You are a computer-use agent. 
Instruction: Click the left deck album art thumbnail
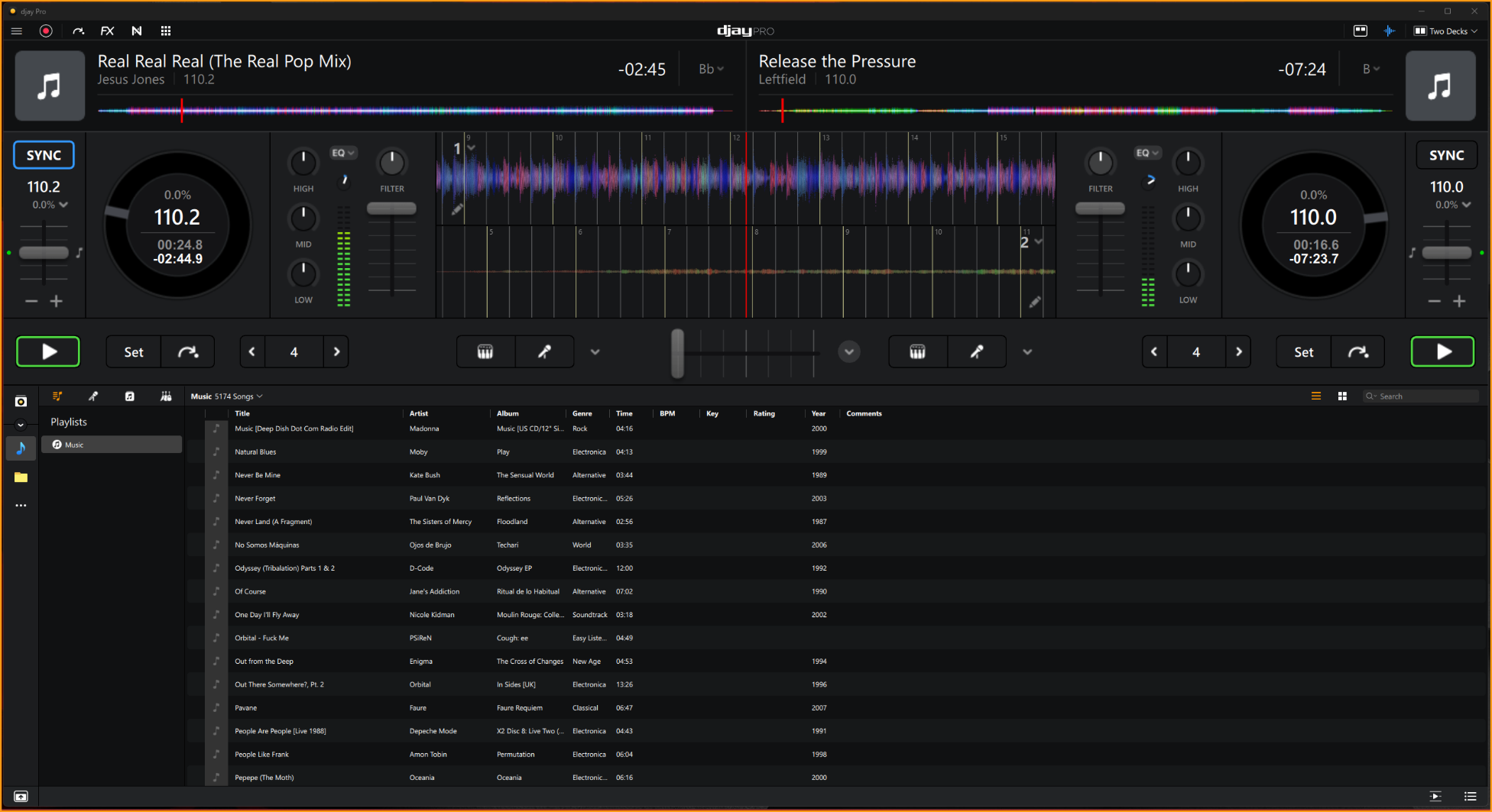tap(50, 86)
